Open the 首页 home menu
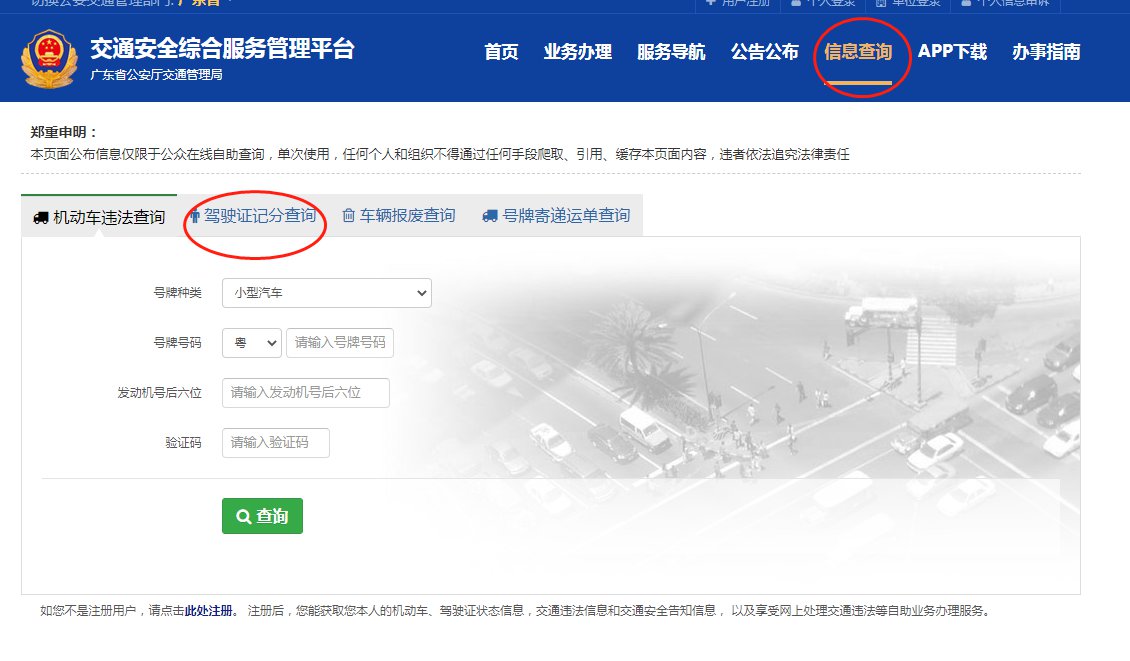This screenshot has width=1130, height=661. tap(501, 52)
